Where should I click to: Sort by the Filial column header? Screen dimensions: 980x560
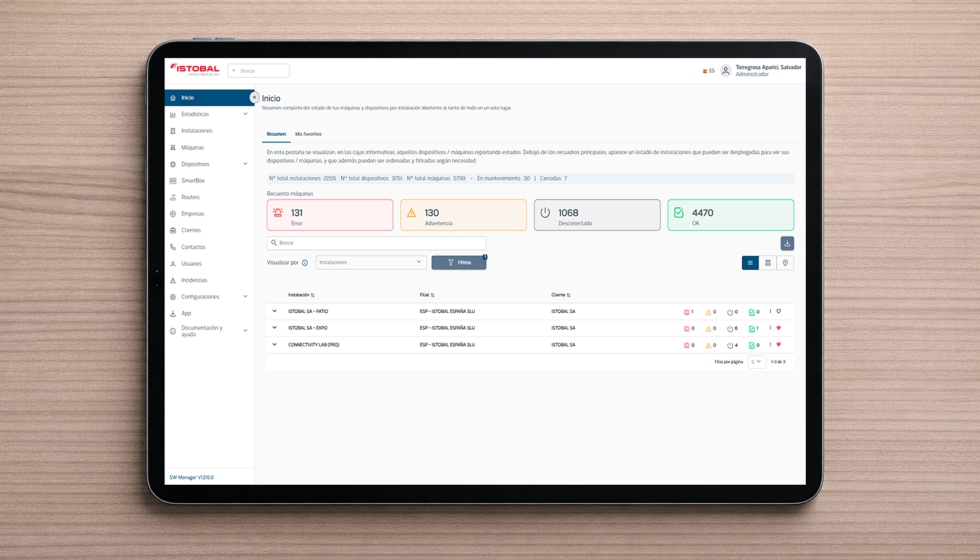(427, 295)
